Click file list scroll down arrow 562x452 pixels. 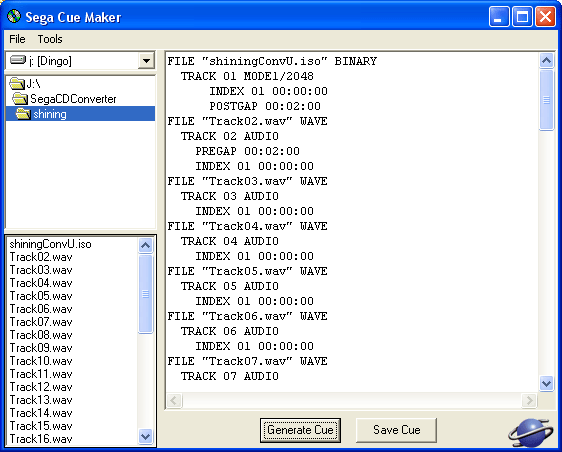click(146, 437)
